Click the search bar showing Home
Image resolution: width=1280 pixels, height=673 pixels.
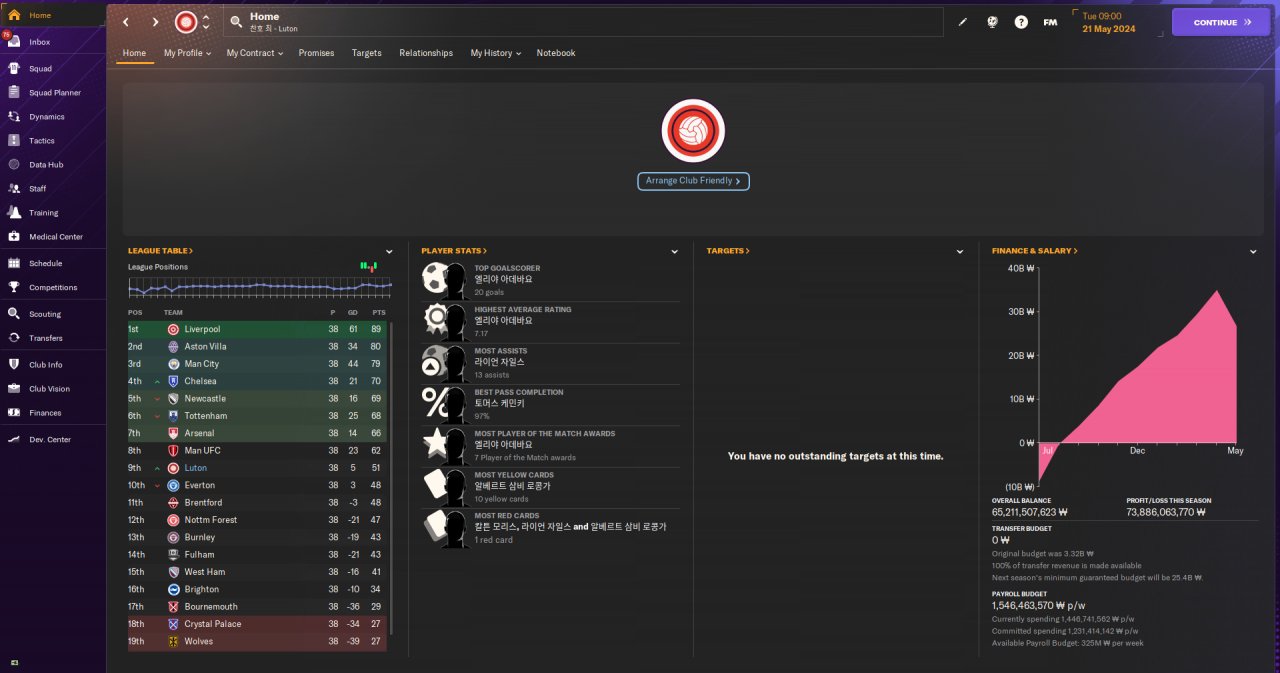click(x=583, y=22)
